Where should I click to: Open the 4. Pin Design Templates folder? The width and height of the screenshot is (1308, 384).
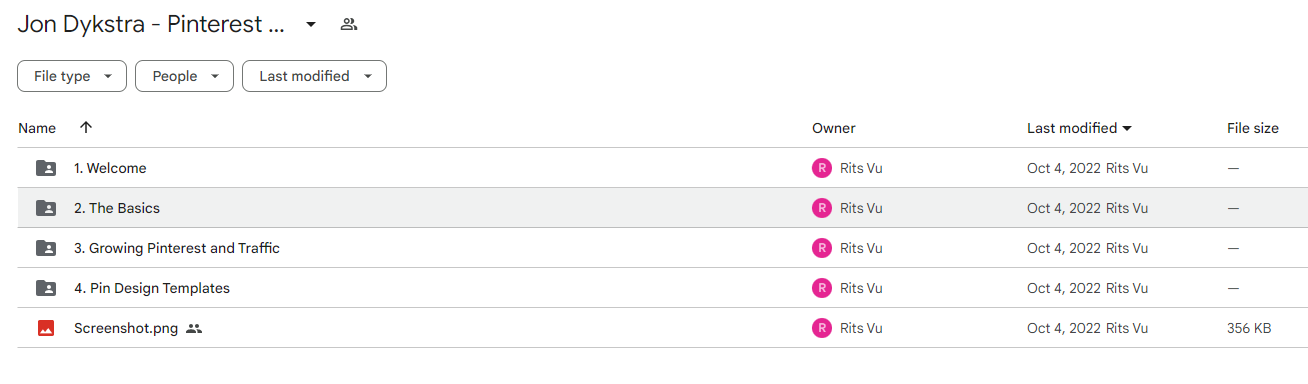point(152,288)
